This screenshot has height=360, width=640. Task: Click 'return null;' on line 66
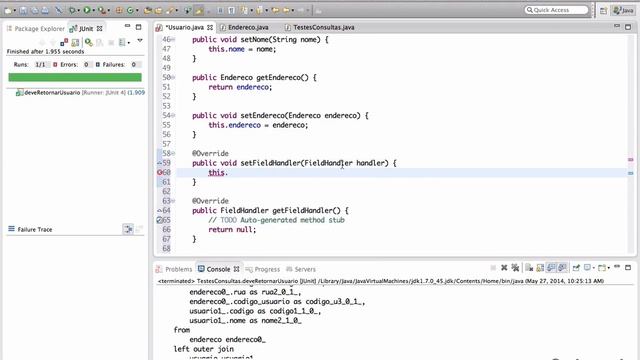(x=232, y=229)
